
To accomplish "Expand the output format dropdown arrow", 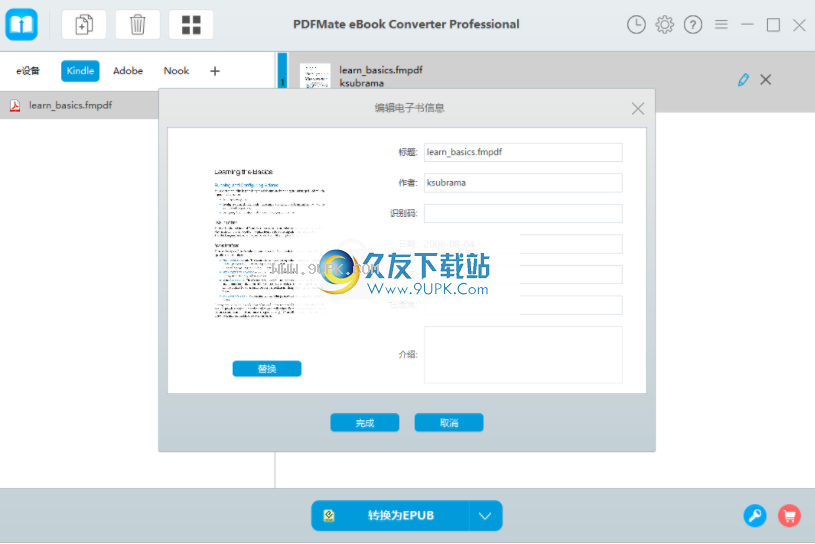I will point(485,515).
